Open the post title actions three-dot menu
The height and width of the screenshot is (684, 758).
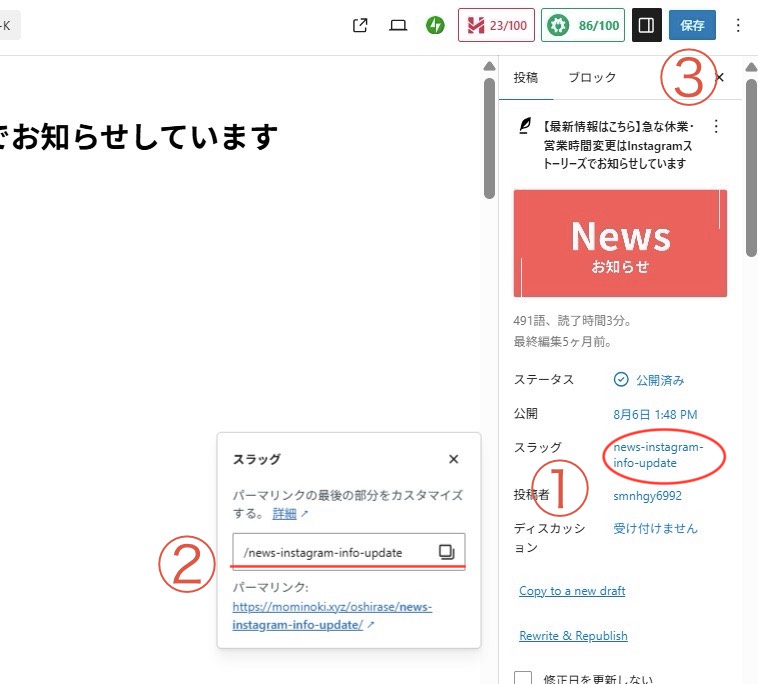[x=715, y=127]
